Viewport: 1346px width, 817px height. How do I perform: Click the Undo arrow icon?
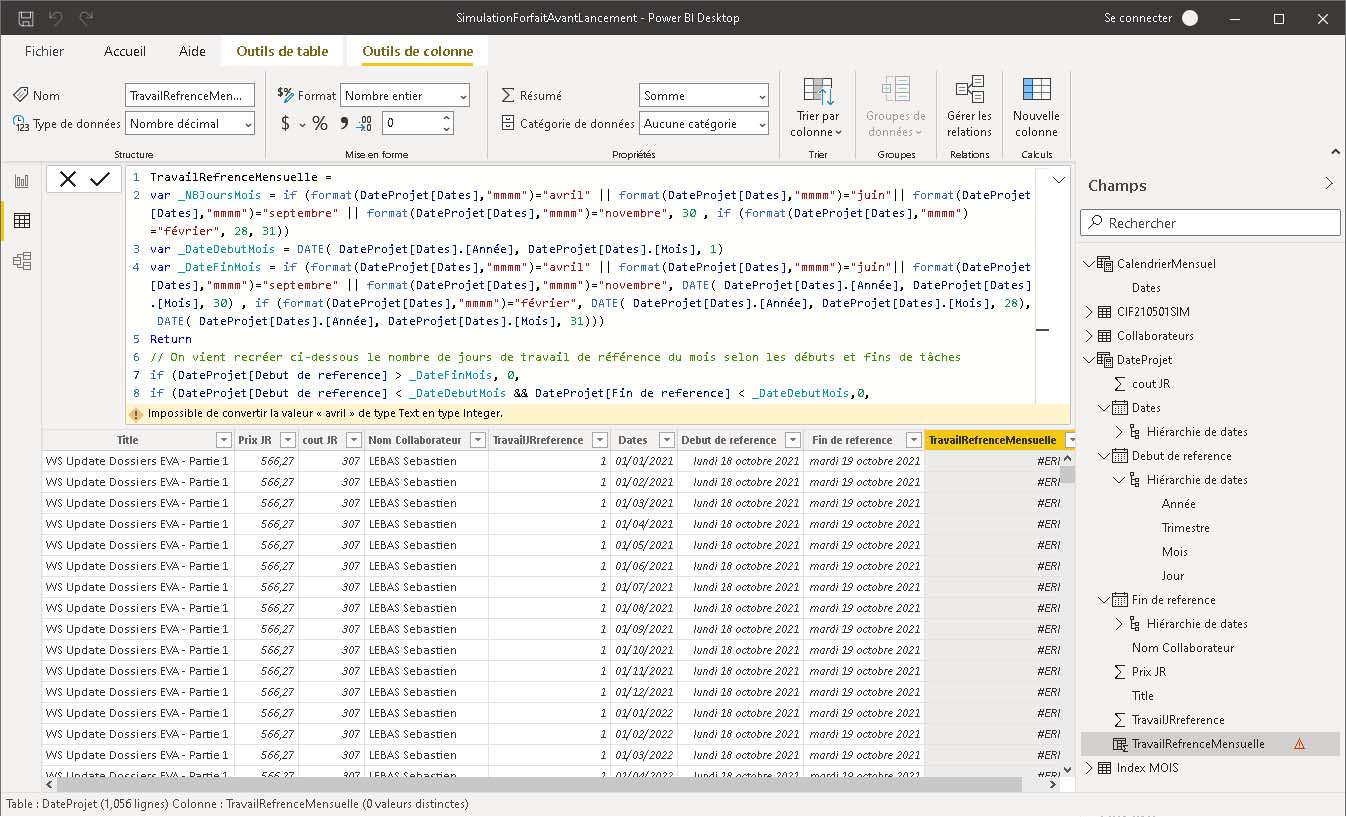point(56,18)
